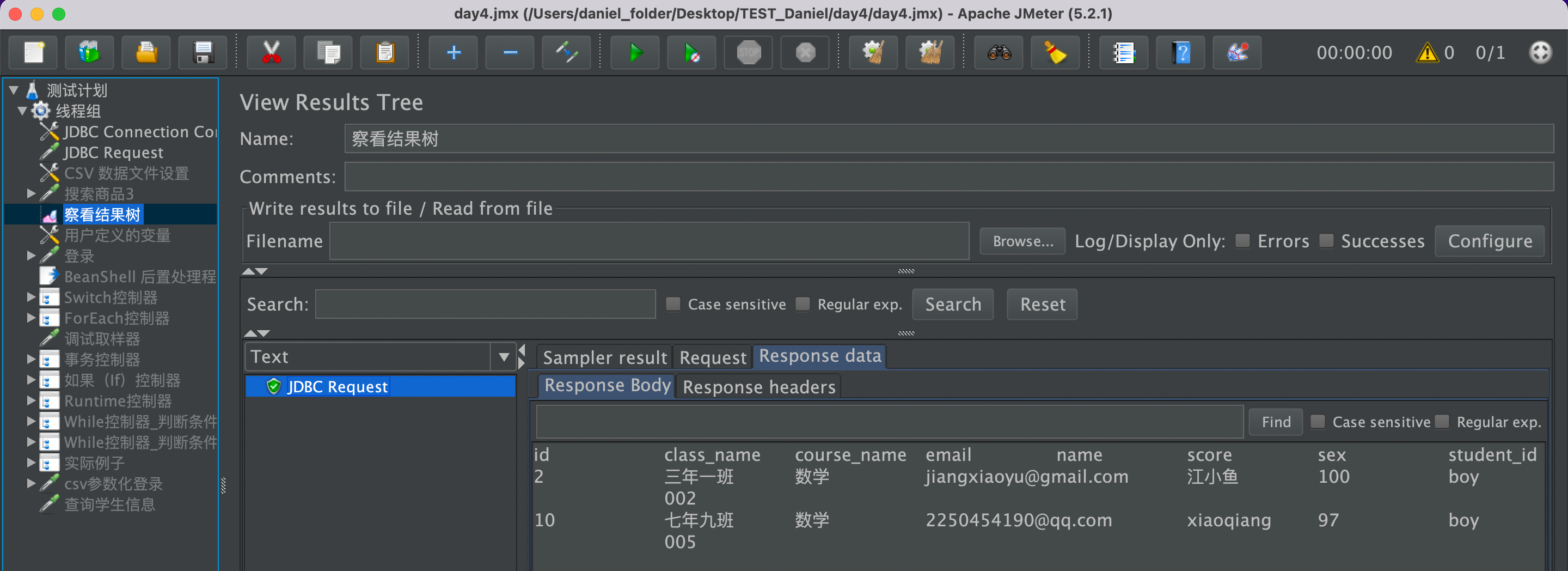
Task: Enable Regular exp. beside Find button
Action: [x=1442, y=422]
